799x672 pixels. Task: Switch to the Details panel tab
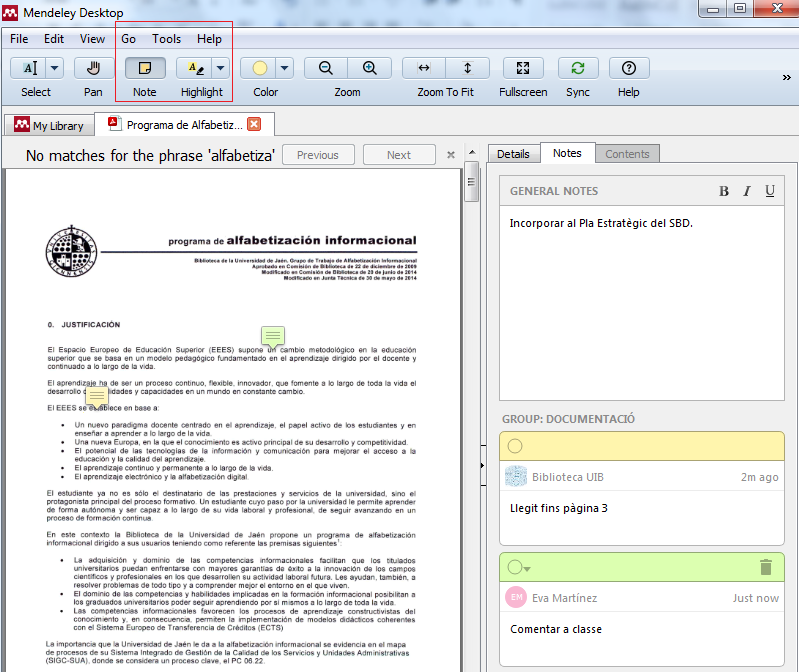(514, 154)
